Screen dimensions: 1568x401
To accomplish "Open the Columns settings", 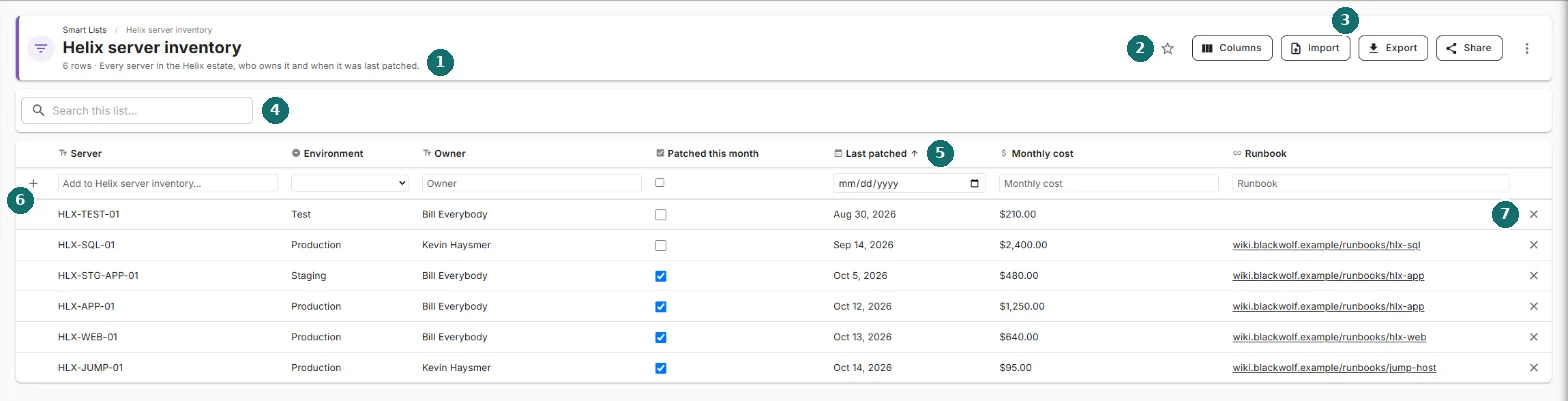I will click(1232, 48).
